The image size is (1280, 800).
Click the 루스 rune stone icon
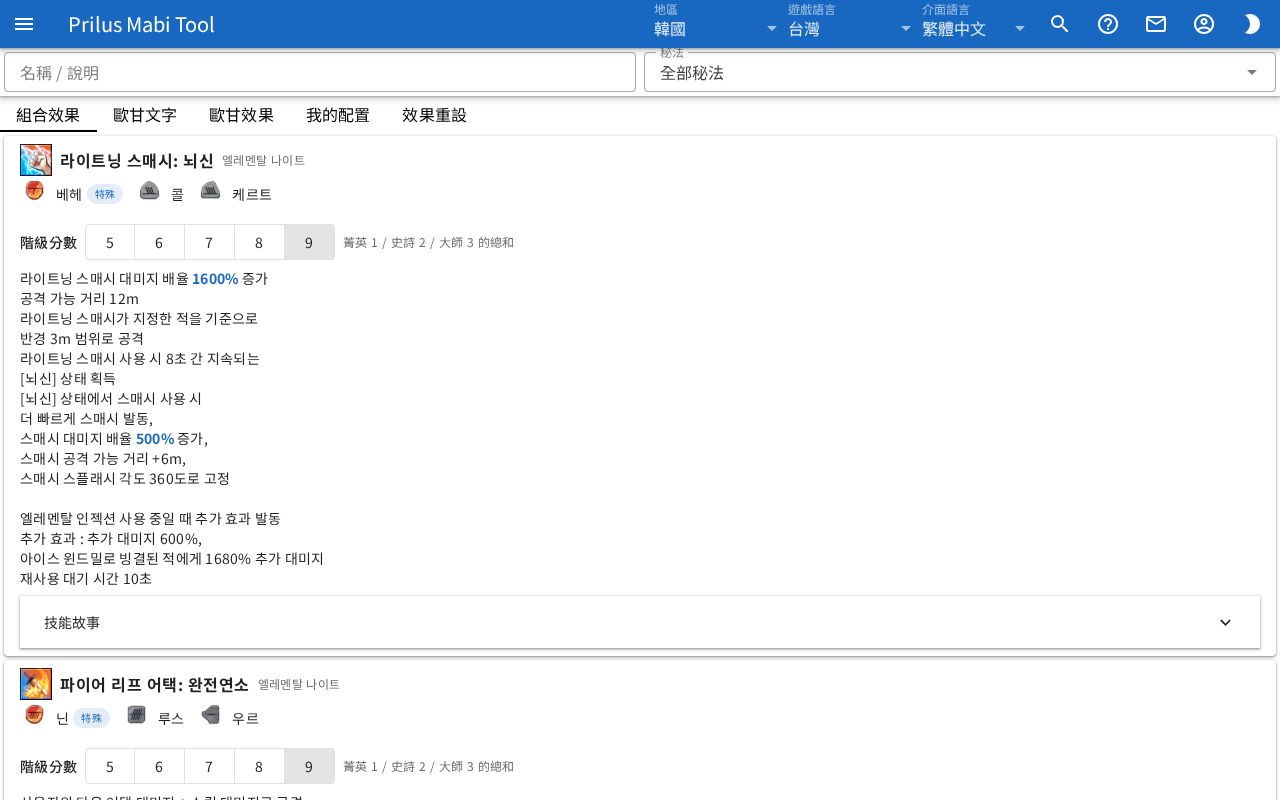tap(137, 715)
